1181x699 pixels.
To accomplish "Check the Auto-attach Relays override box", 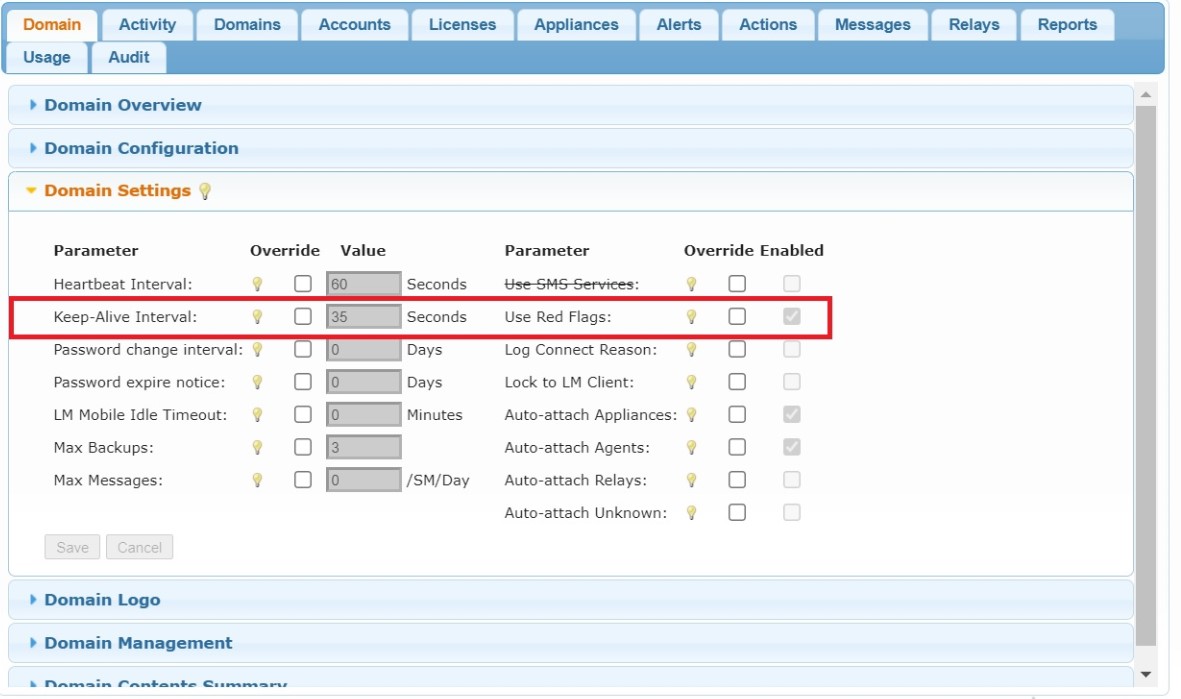I will (737, 480).
